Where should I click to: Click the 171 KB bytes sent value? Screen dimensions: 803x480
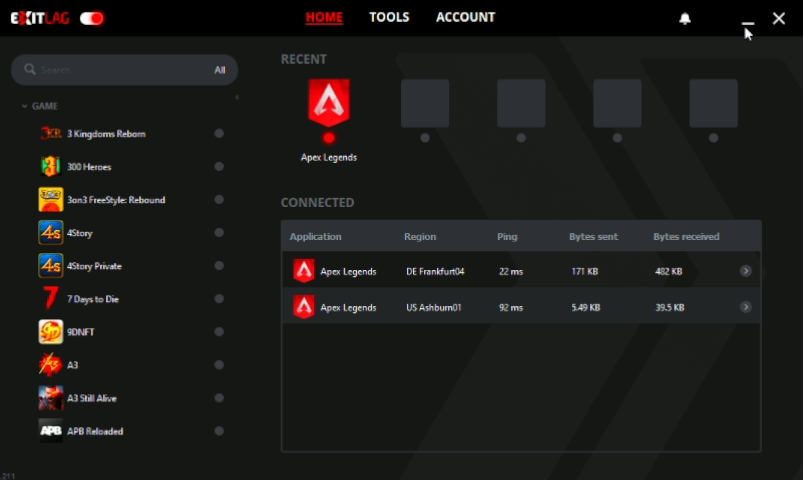(585, 272)
